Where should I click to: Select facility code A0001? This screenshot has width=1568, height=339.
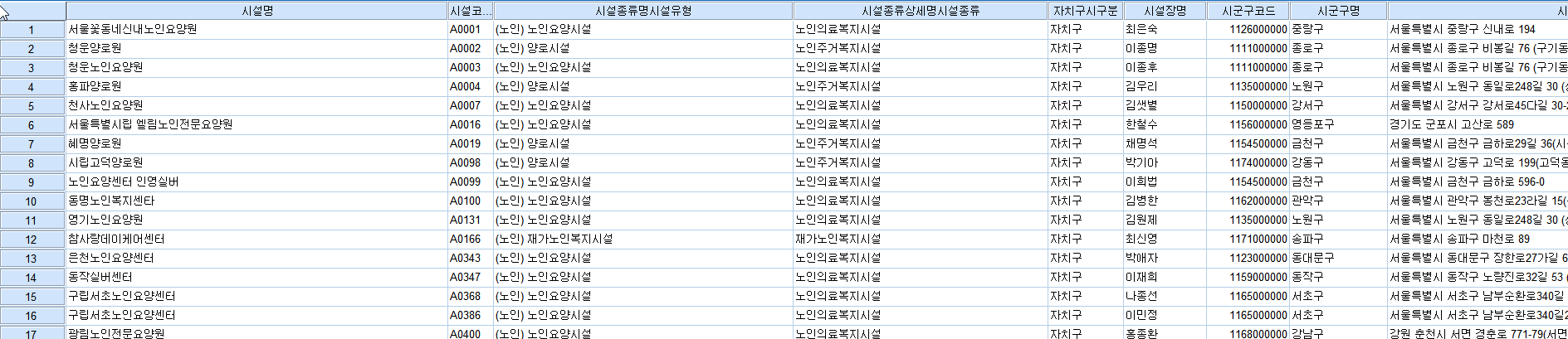click(x=470, y=29)
